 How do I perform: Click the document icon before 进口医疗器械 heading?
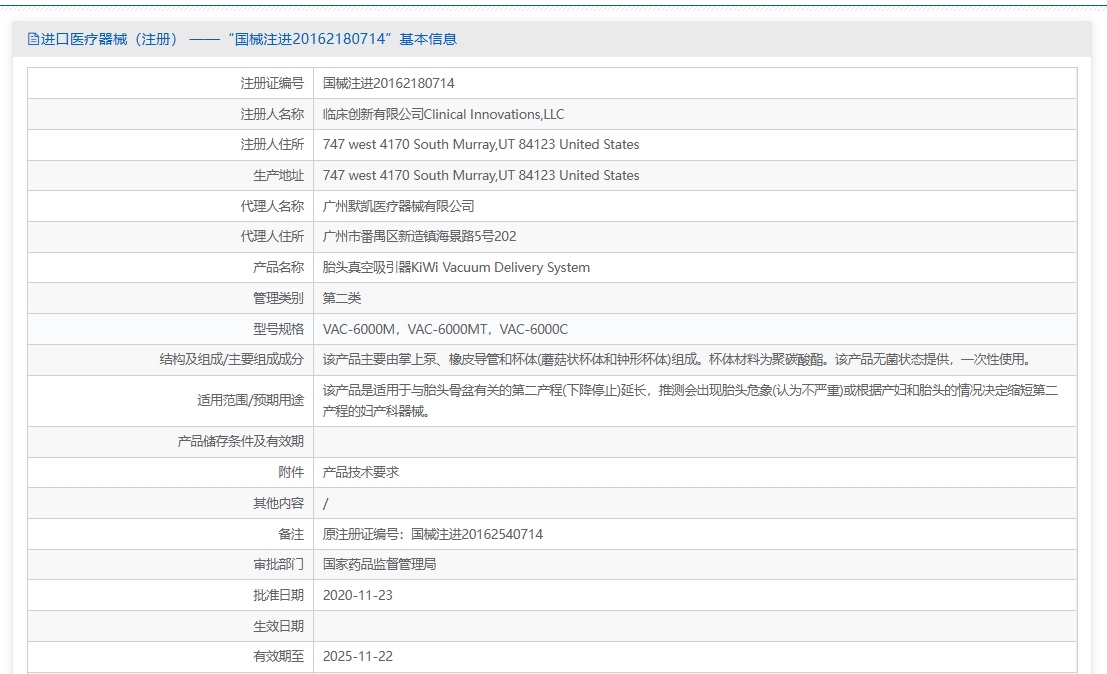click(x=33, y=40)
